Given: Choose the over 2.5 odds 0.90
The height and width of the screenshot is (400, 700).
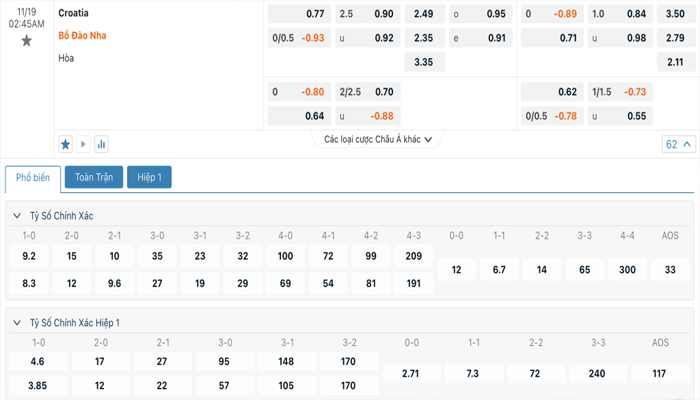Looking at the screenshot, I should 366,15.
